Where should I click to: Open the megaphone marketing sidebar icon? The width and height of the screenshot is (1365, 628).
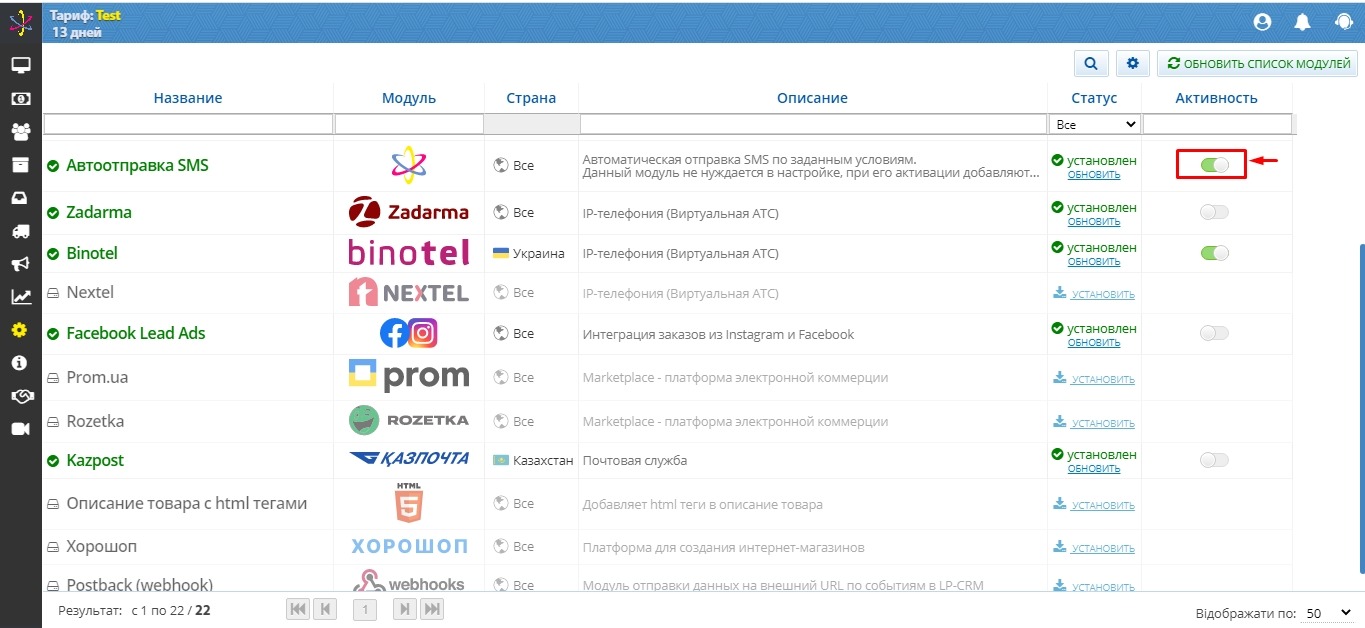20,264
